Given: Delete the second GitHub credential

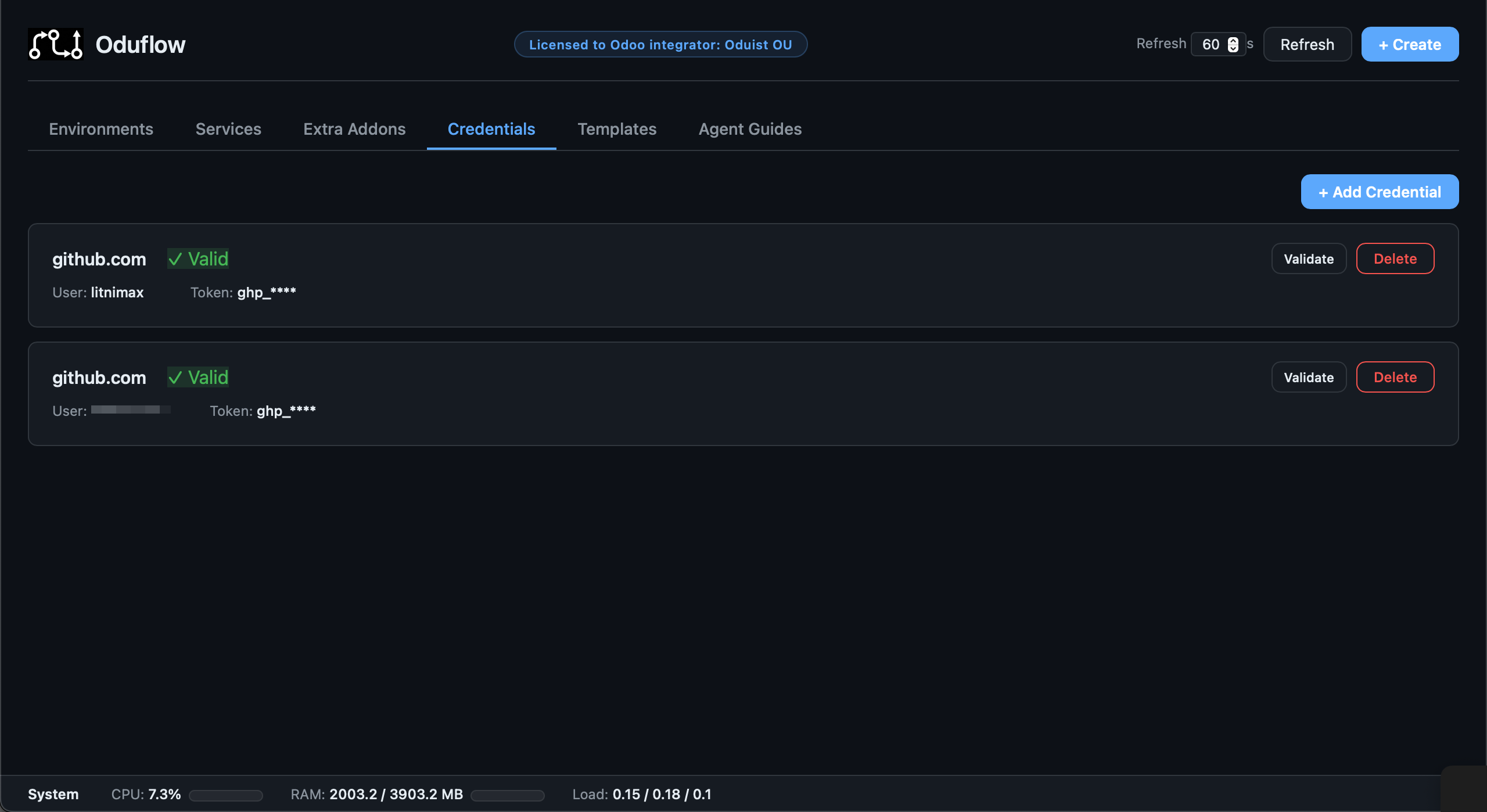Looking at the screenshot, I should (x=1395, y=378).
